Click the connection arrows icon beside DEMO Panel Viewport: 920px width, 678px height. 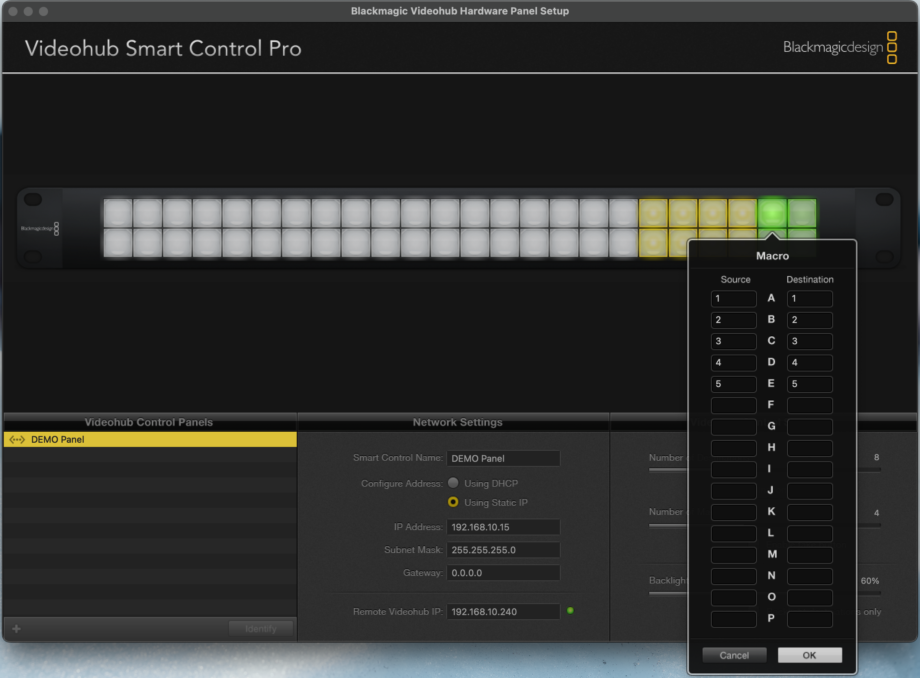click(18, 438)
